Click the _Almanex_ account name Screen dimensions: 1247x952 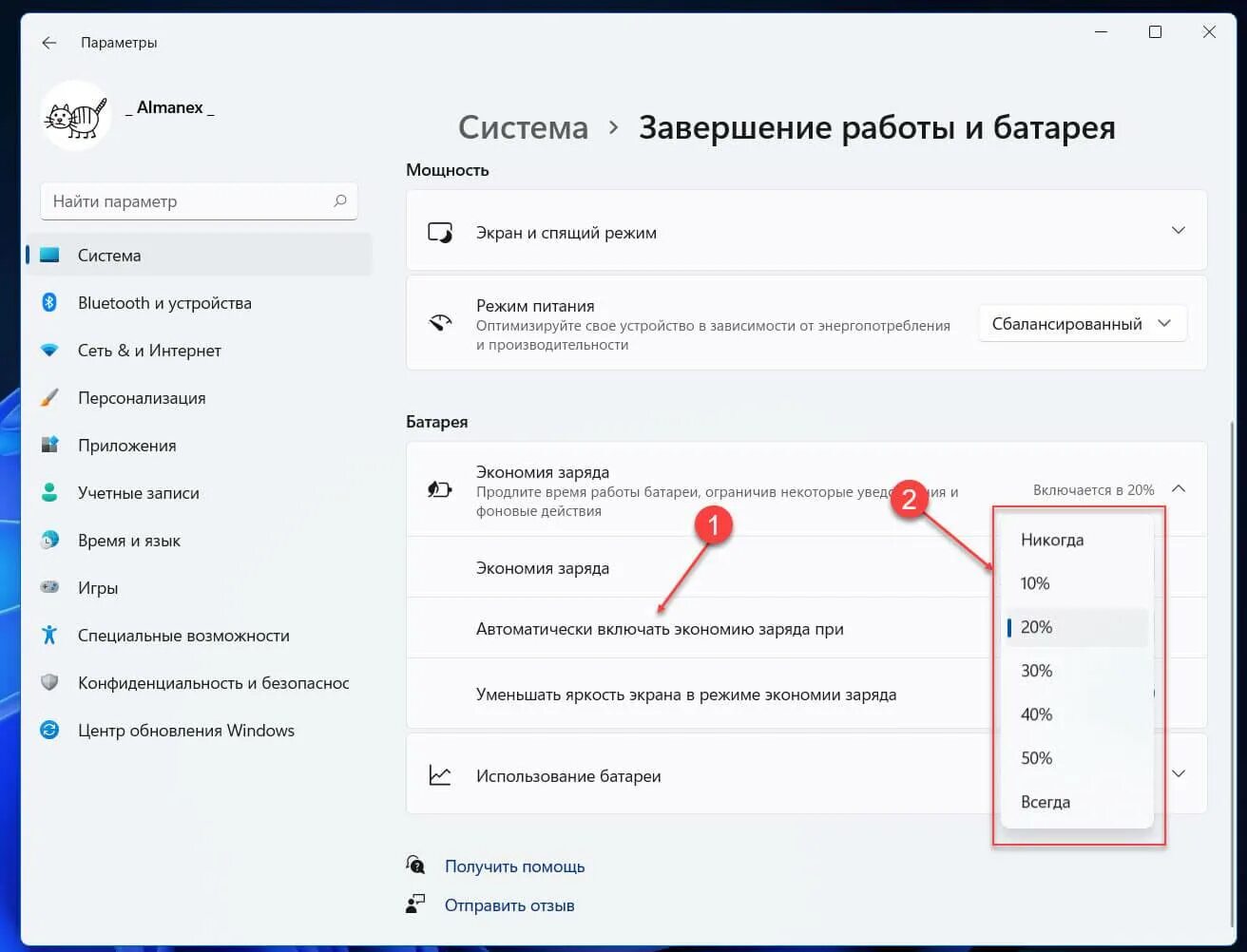170,107
